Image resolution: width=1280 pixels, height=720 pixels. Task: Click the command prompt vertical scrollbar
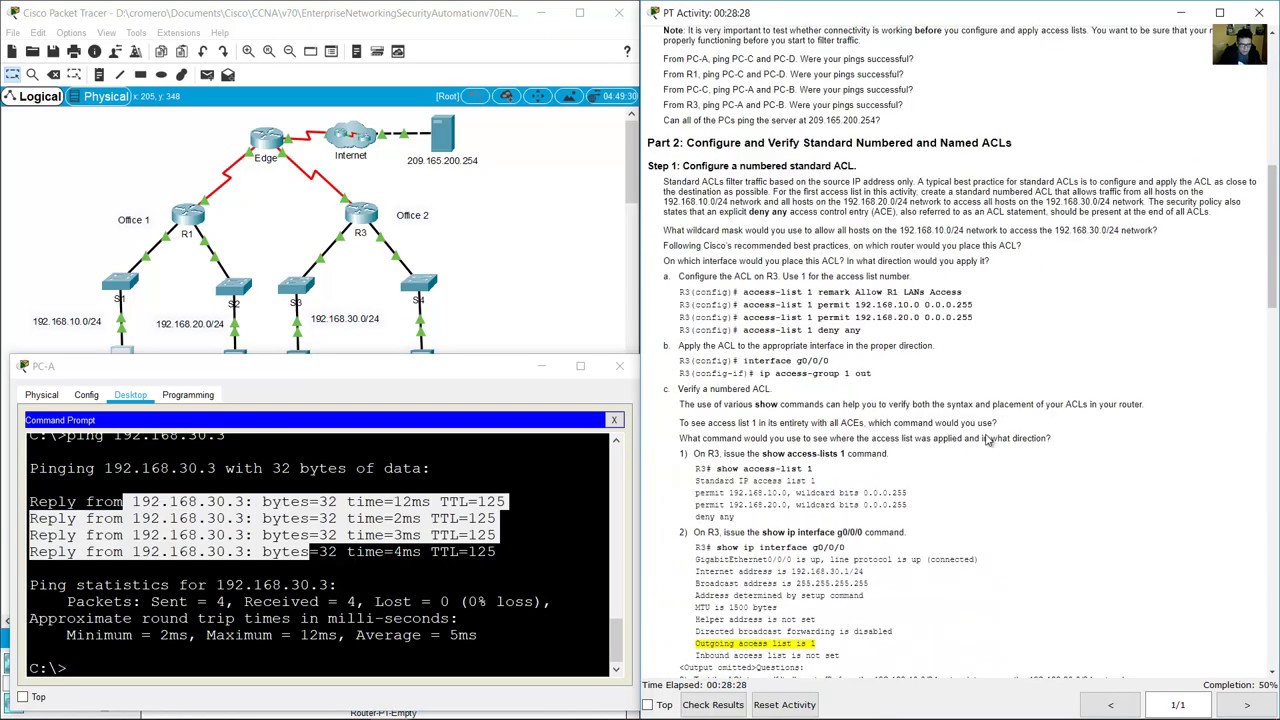click(x=616, y=555)
